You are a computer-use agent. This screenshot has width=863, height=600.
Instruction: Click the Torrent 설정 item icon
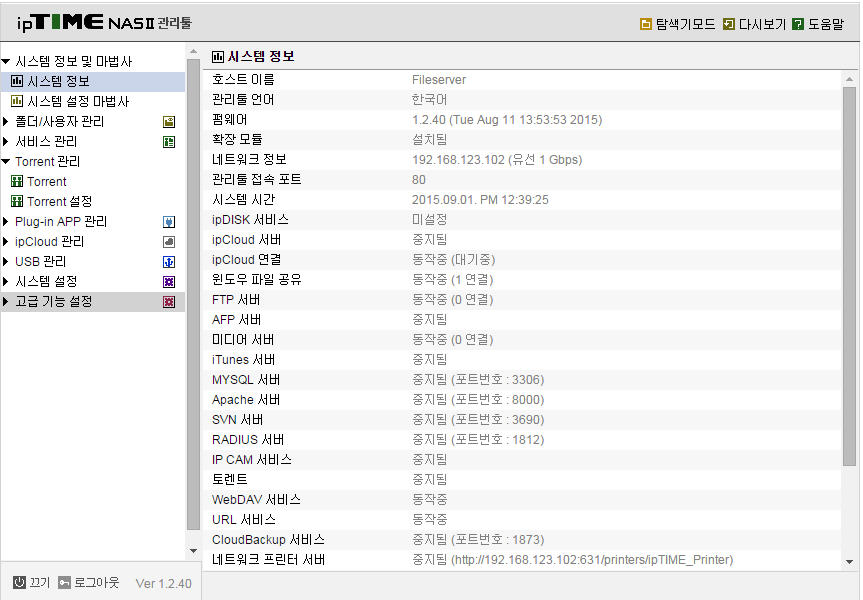[17, 201]
